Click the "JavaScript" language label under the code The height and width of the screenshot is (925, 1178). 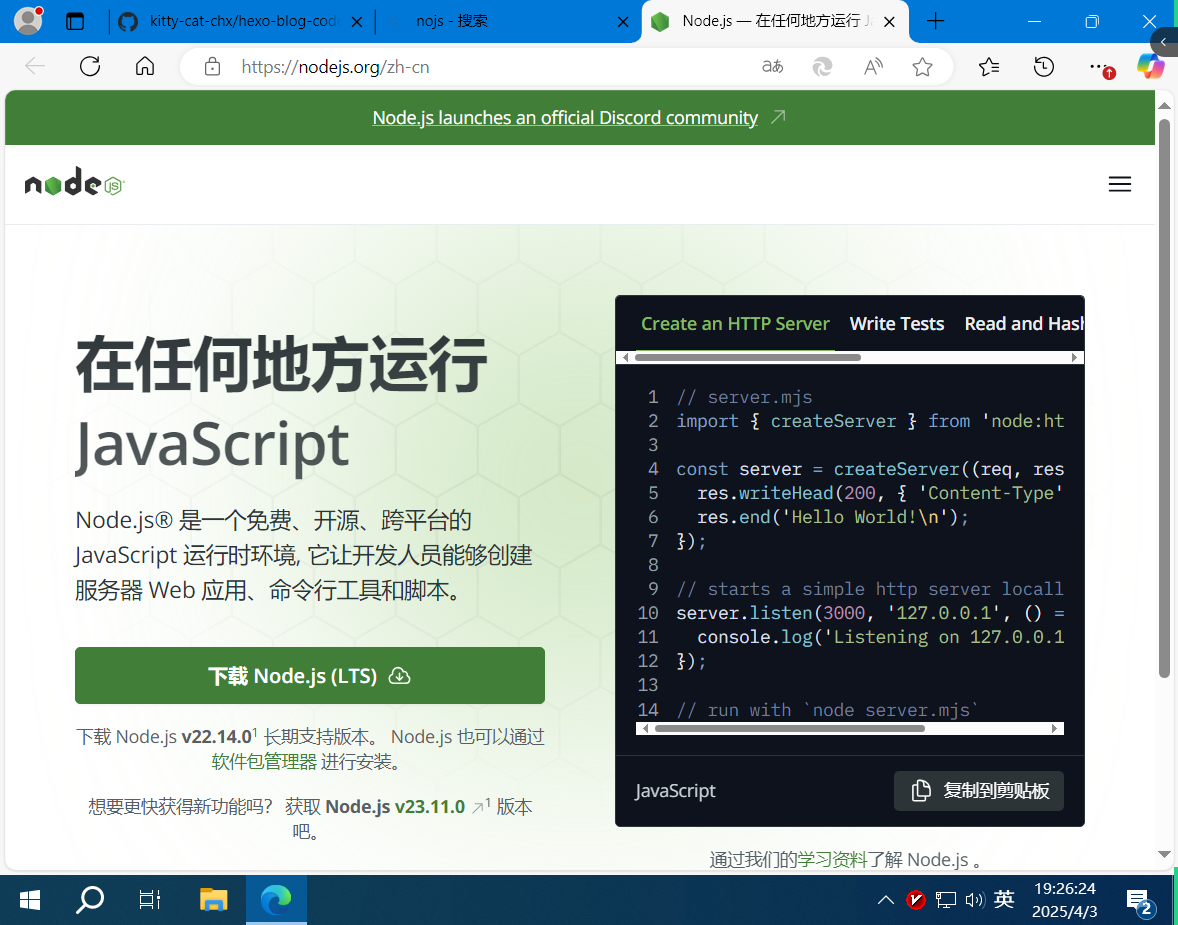(x=675, y=790)
